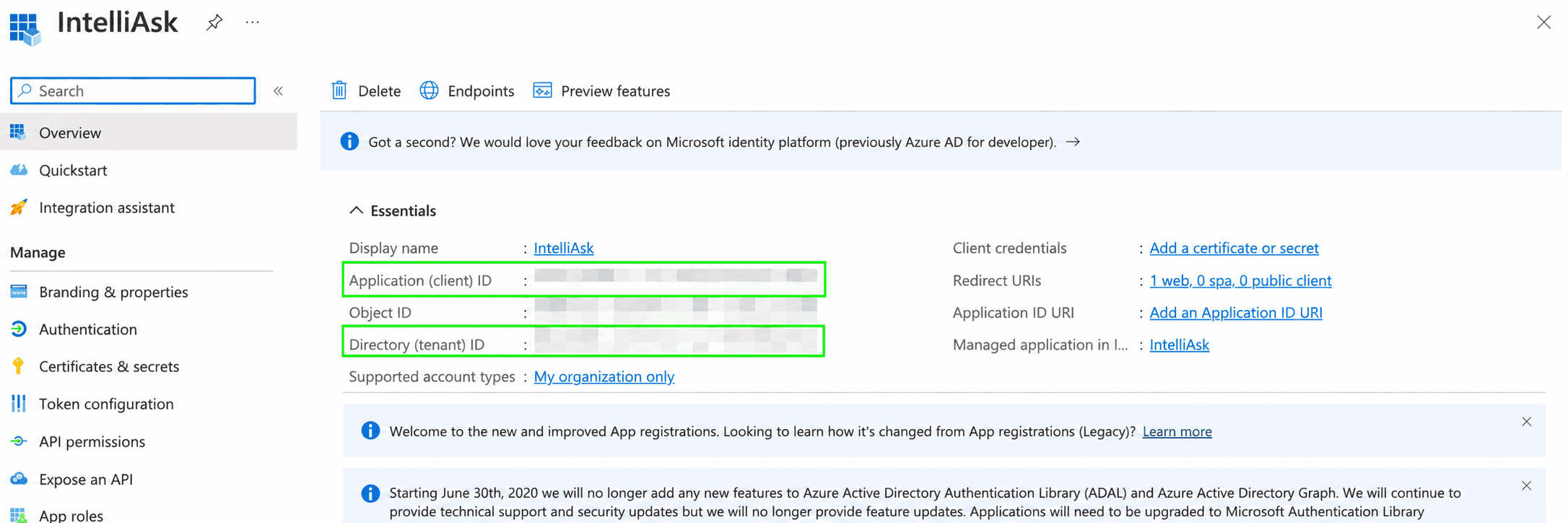Open the managed application IntelliAsk link
The height and width of the screenshot is (523, 1568).
pos(1179,345)
